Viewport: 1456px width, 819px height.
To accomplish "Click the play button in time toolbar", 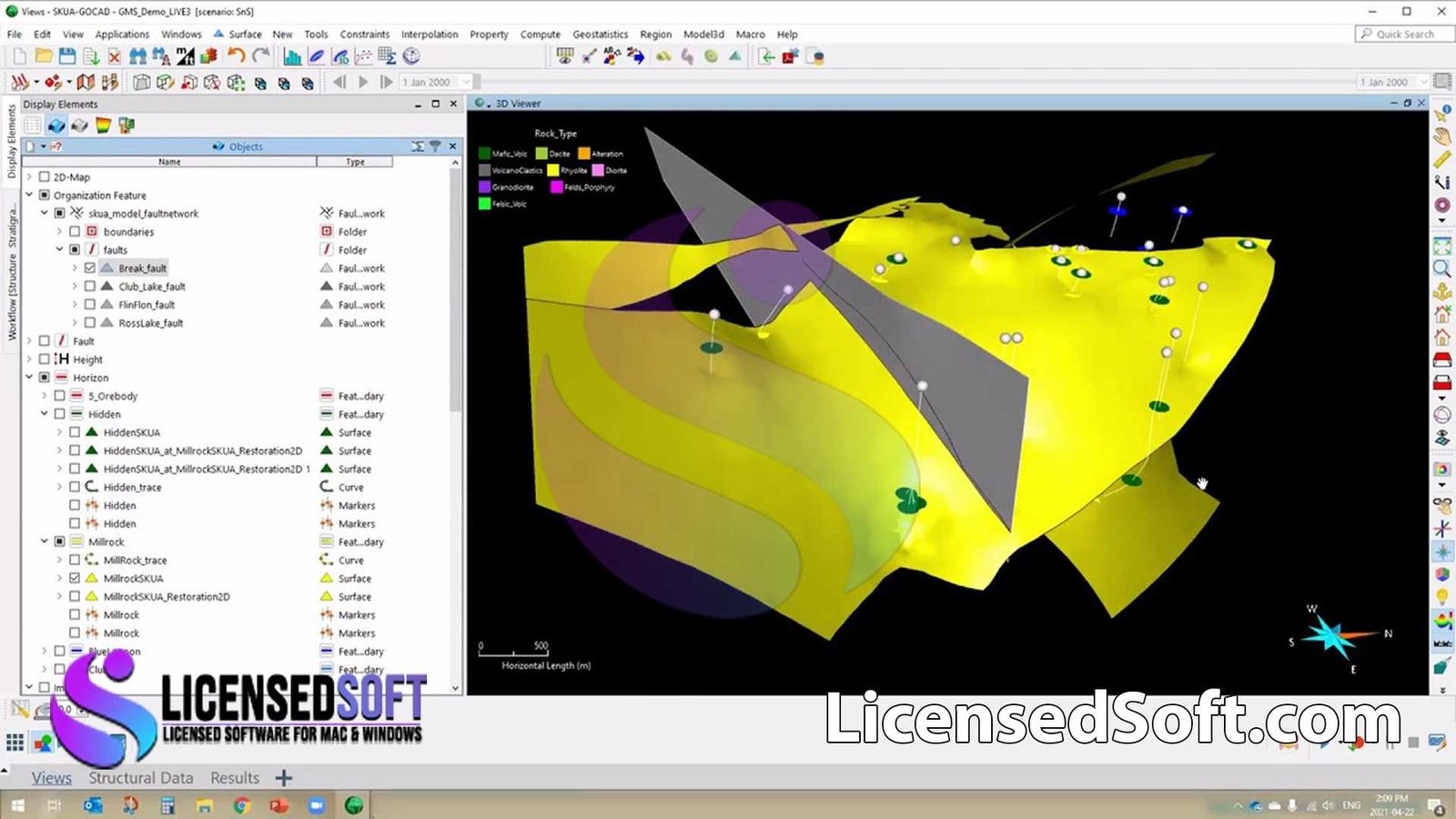I will (x=363, y=82).
